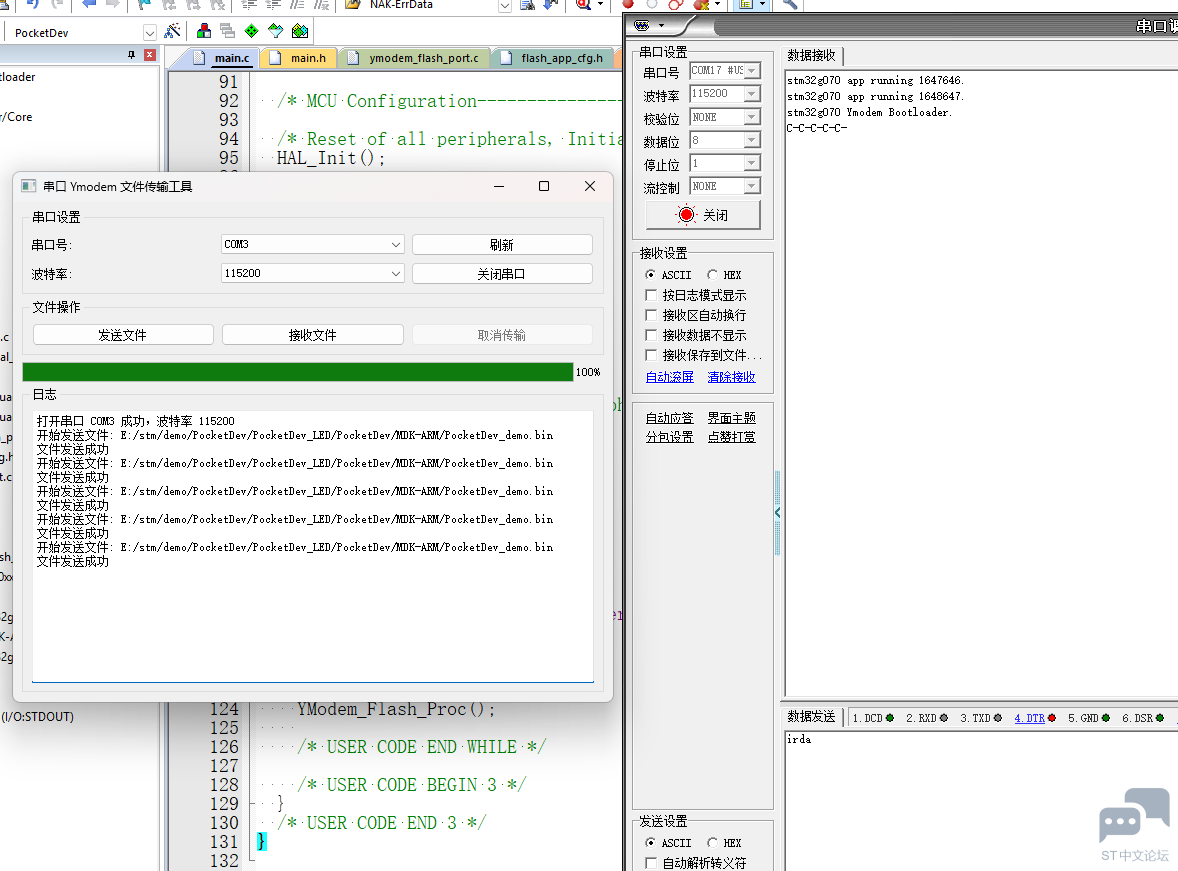Click the DCD green status indicator
1178x871 pixels.
(890, 718)
